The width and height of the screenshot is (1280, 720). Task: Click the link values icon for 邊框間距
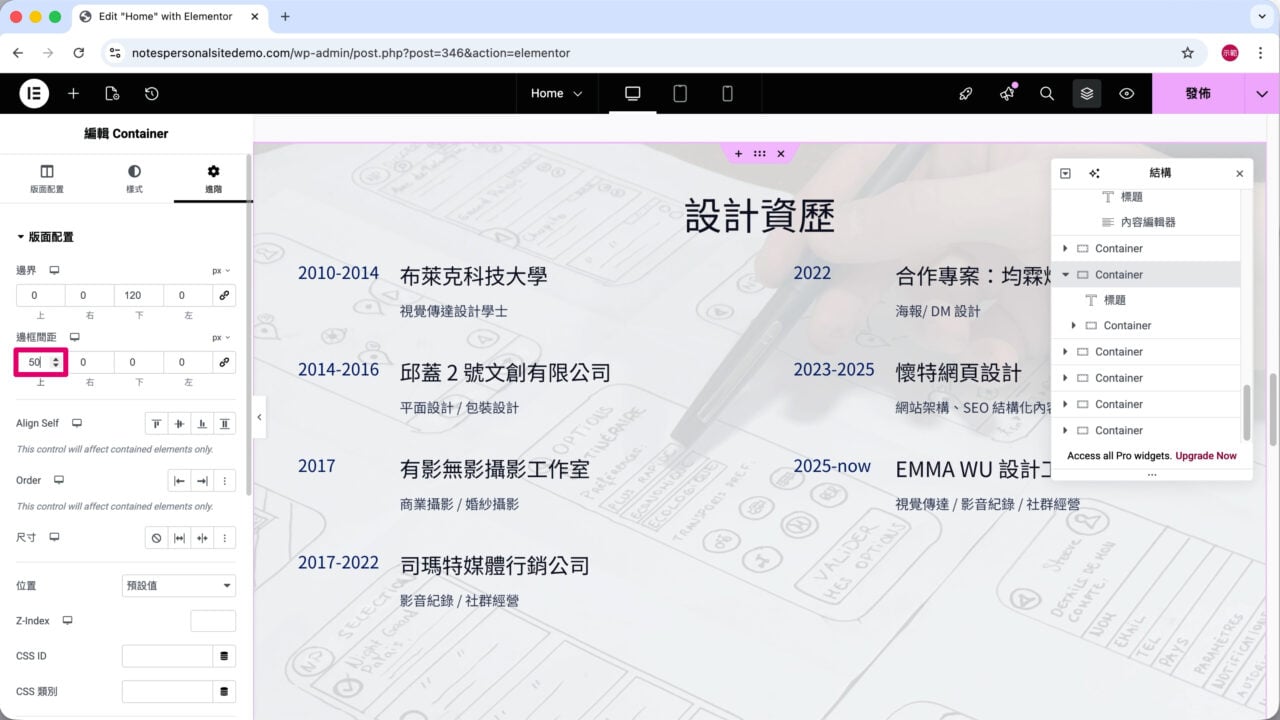coord(224,362)
